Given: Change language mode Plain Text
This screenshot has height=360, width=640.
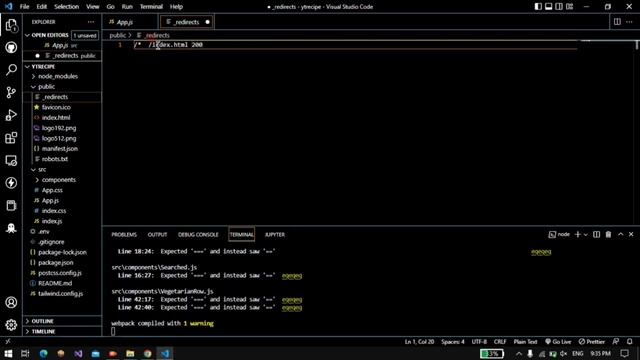Looking at the screenshot, I should tap(525, 342).
